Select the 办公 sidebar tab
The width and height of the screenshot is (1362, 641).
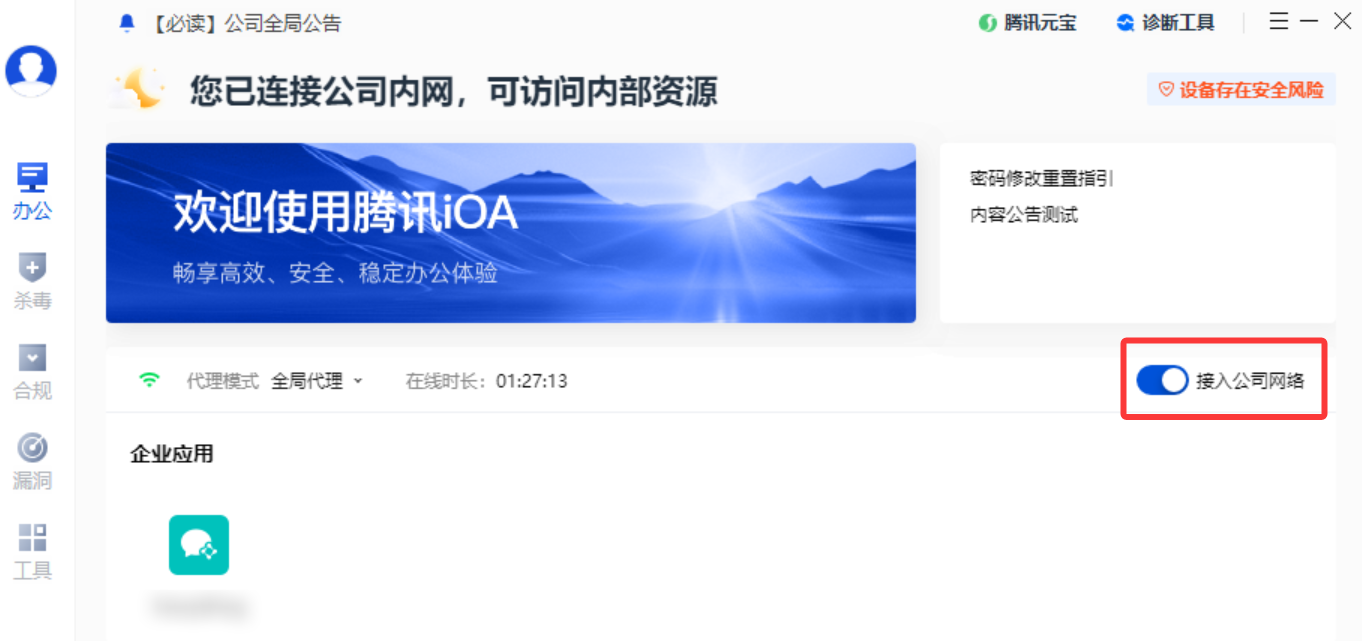(32, 192)
